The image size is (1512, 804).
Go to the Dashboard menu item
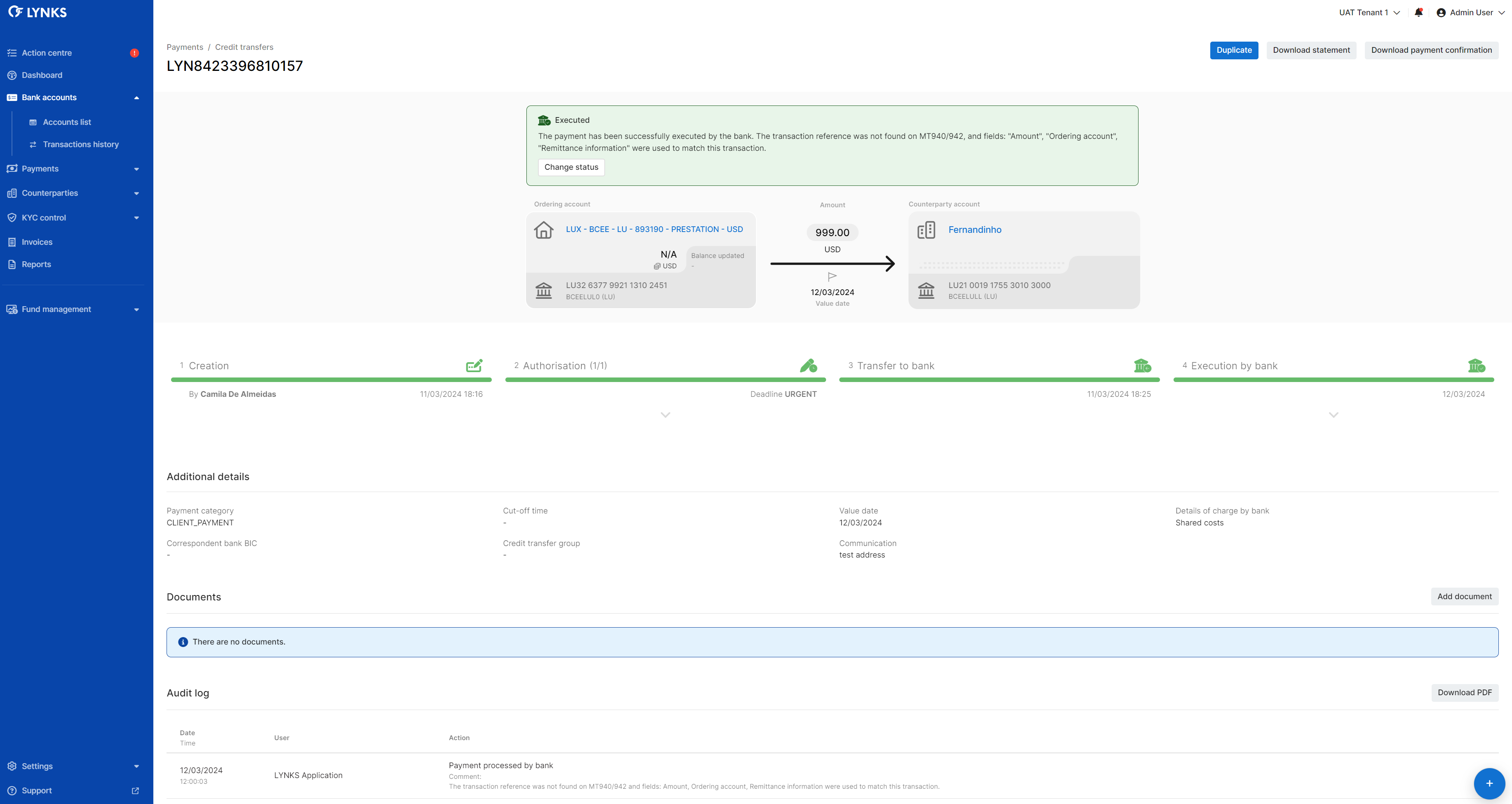point(42,75)
